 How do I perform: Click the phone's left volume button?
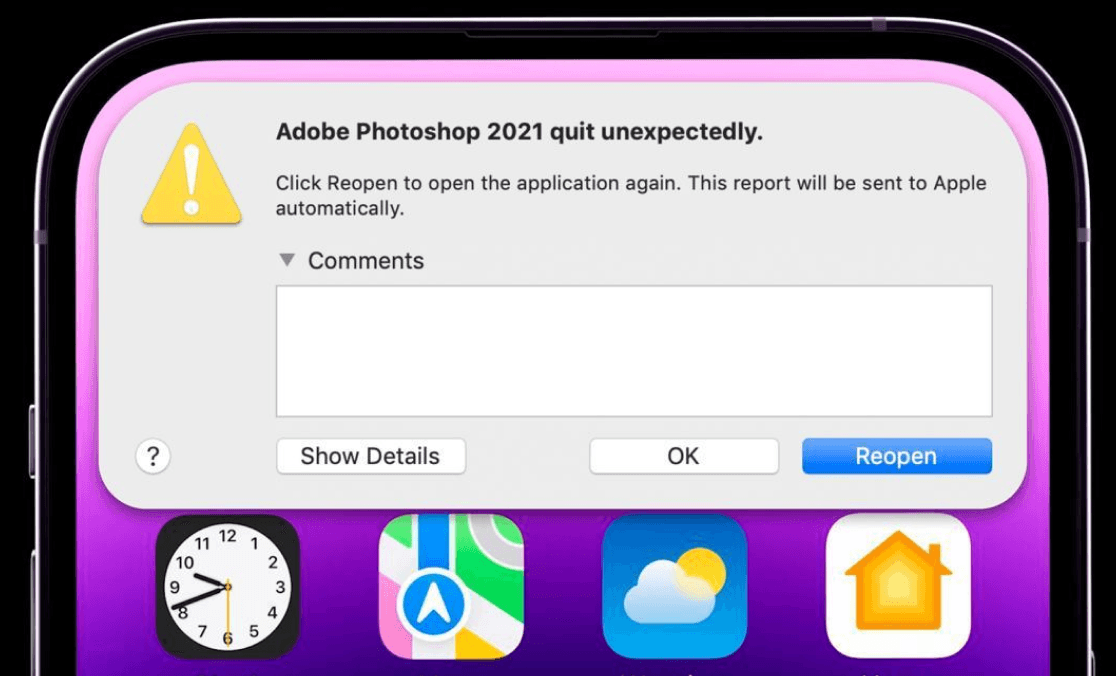click(x=33, y=440)
